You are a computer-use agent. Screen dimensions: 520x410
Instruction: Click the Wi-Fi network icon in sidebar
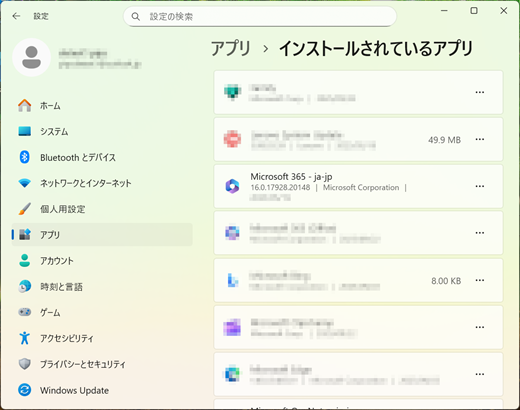[x=24, y=183]
